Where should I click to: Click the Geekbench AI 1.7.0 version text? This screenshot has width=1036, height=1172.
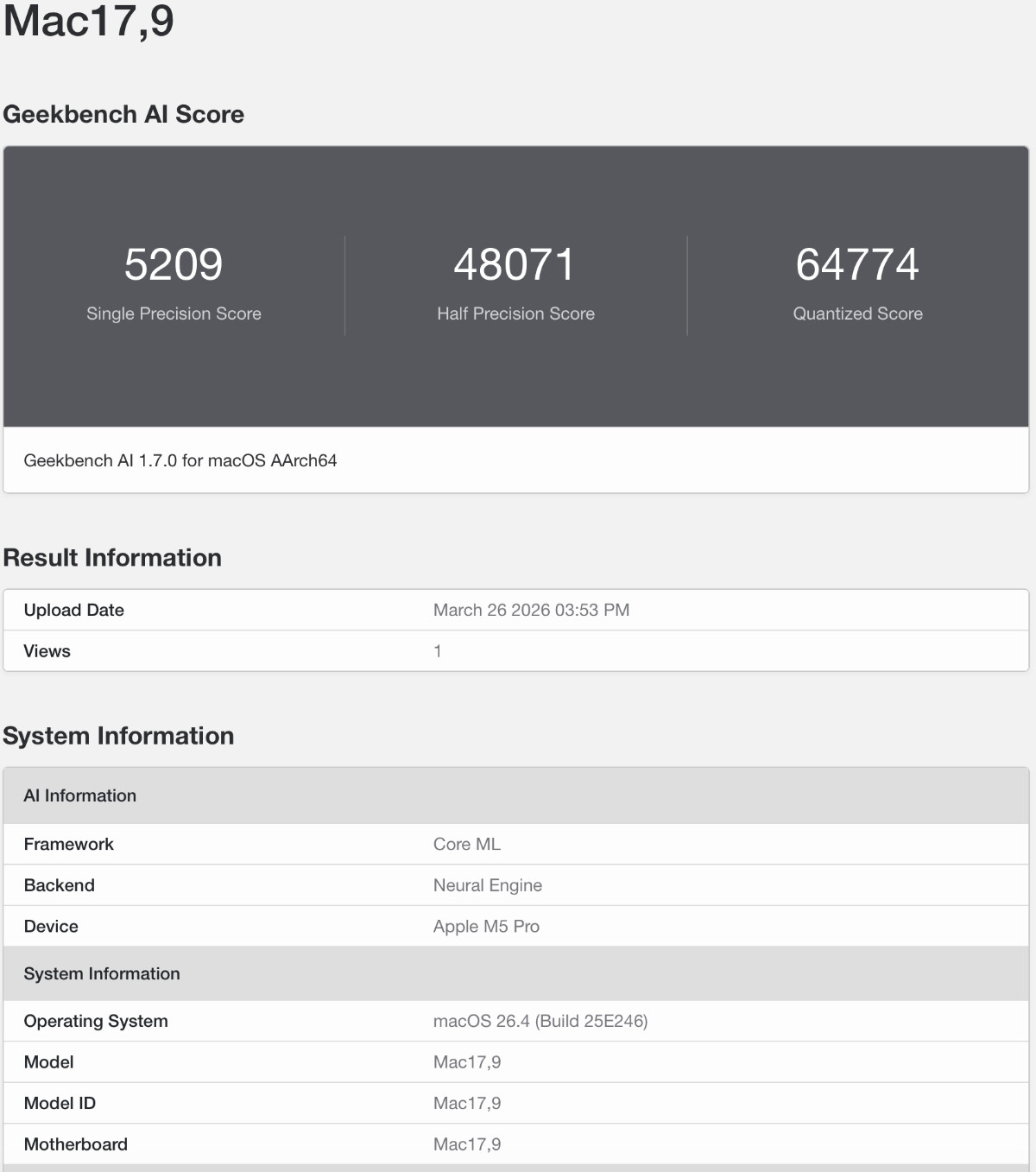181,460
